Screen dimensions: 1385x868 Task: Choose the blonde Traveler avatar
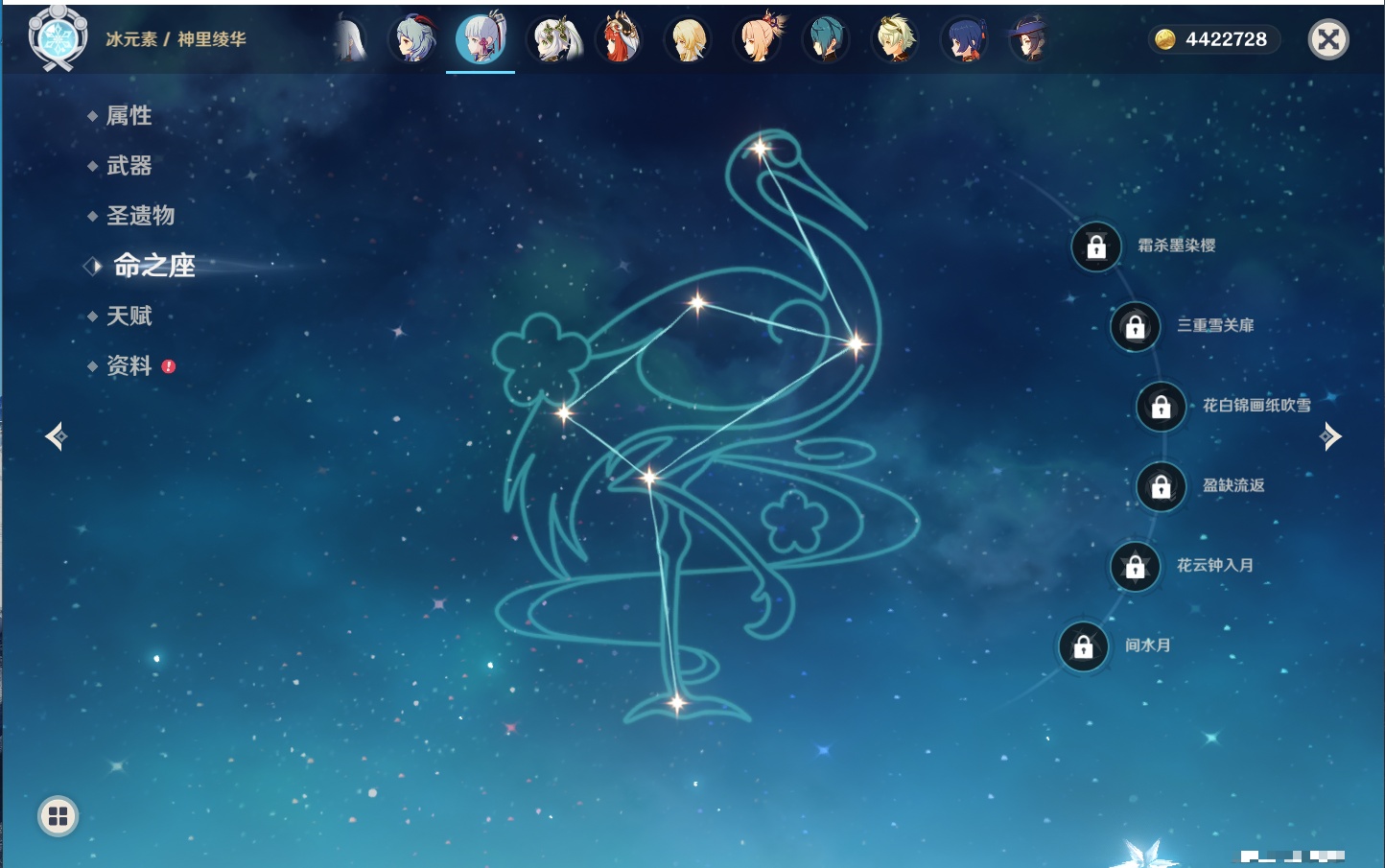point(688,40)
